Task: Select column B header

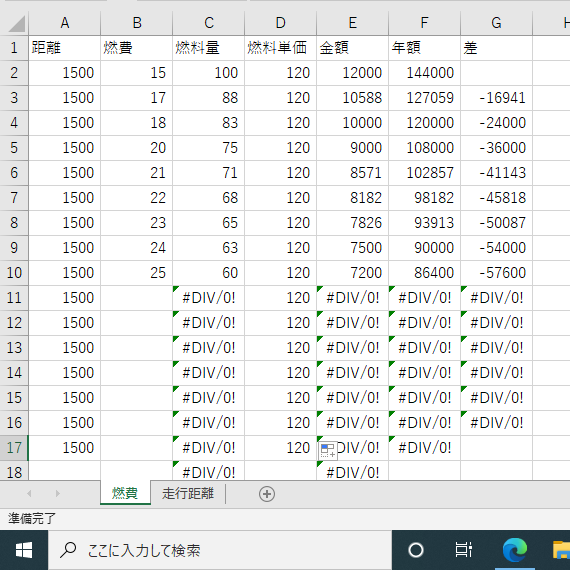Action: pos(136,23)
